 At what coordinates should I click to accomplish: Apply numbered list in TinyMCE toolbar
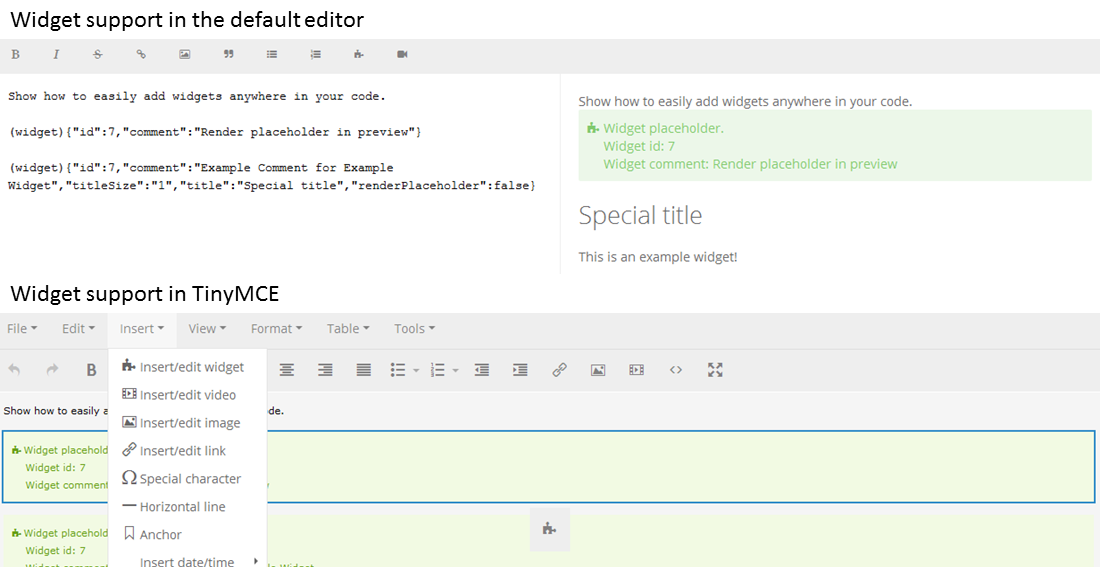438,370
